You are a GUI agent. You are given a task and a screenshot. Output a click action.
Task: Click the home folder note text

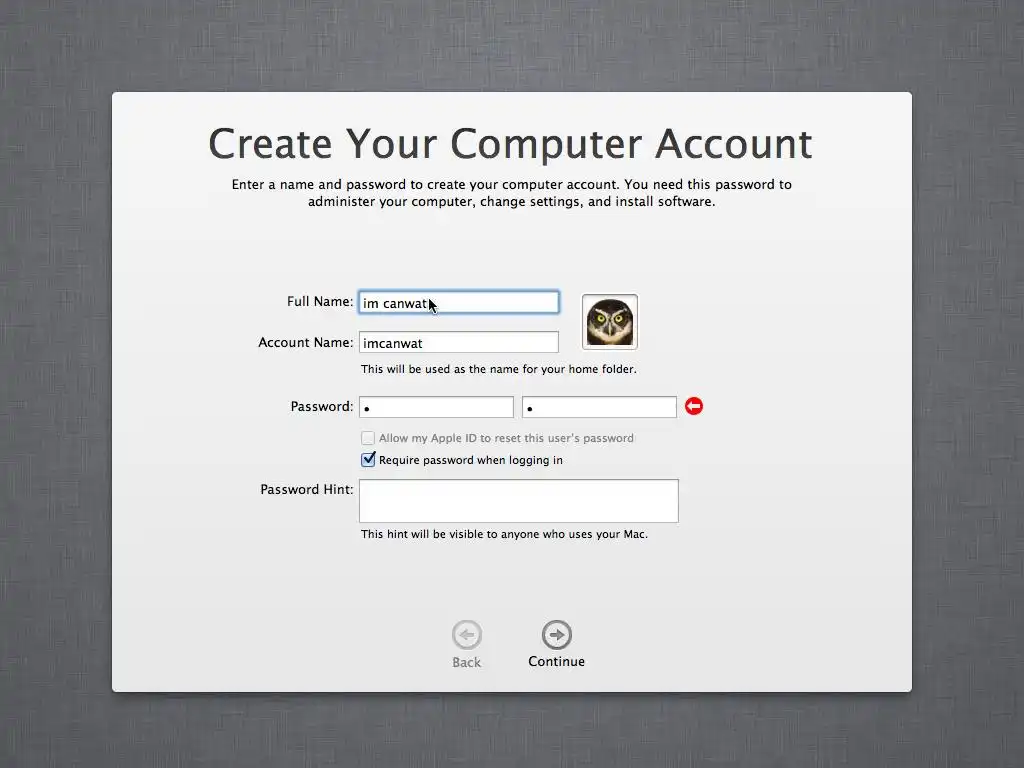pos(498,369)
